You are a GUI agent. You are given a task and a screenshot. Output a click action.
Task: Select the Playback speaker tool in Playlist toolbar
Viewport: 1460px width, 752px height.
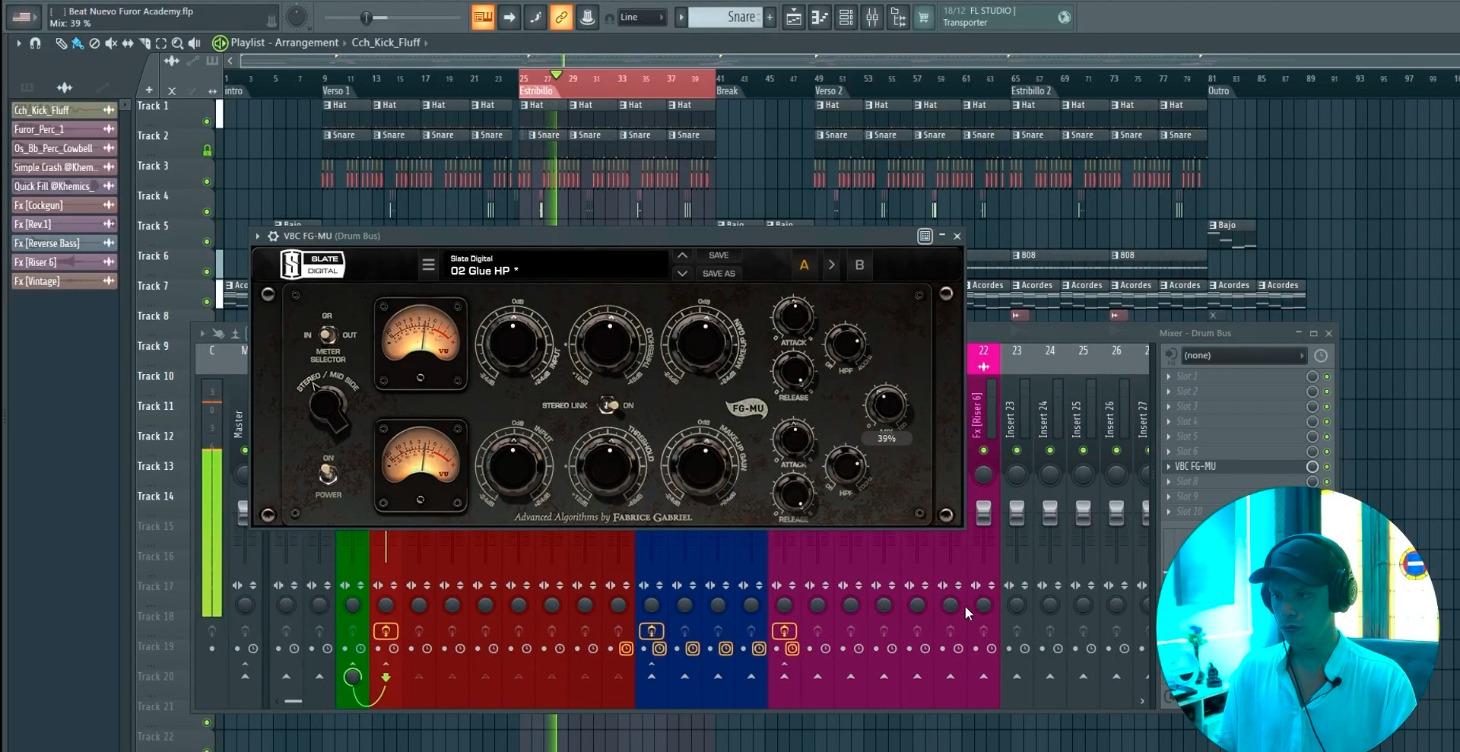click(x=194, y=43)
